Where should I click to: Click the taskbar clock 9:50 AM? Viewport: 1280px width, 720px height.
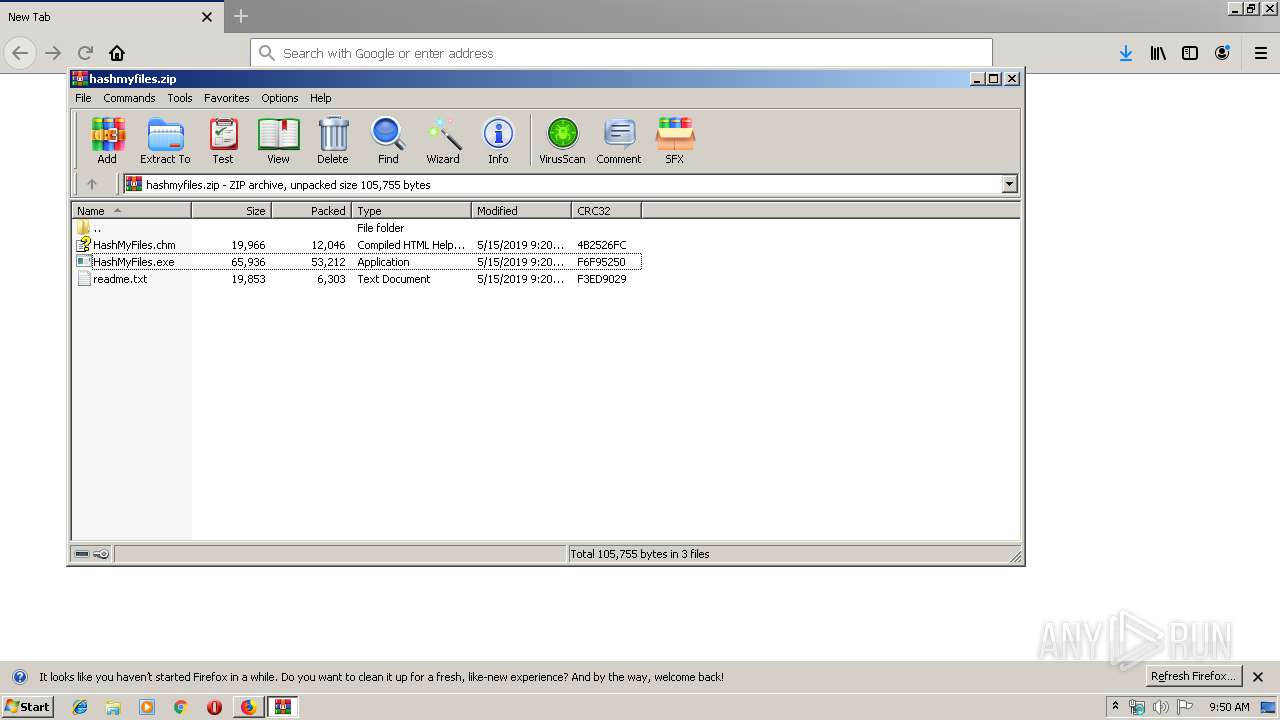tap(1229, 707)
